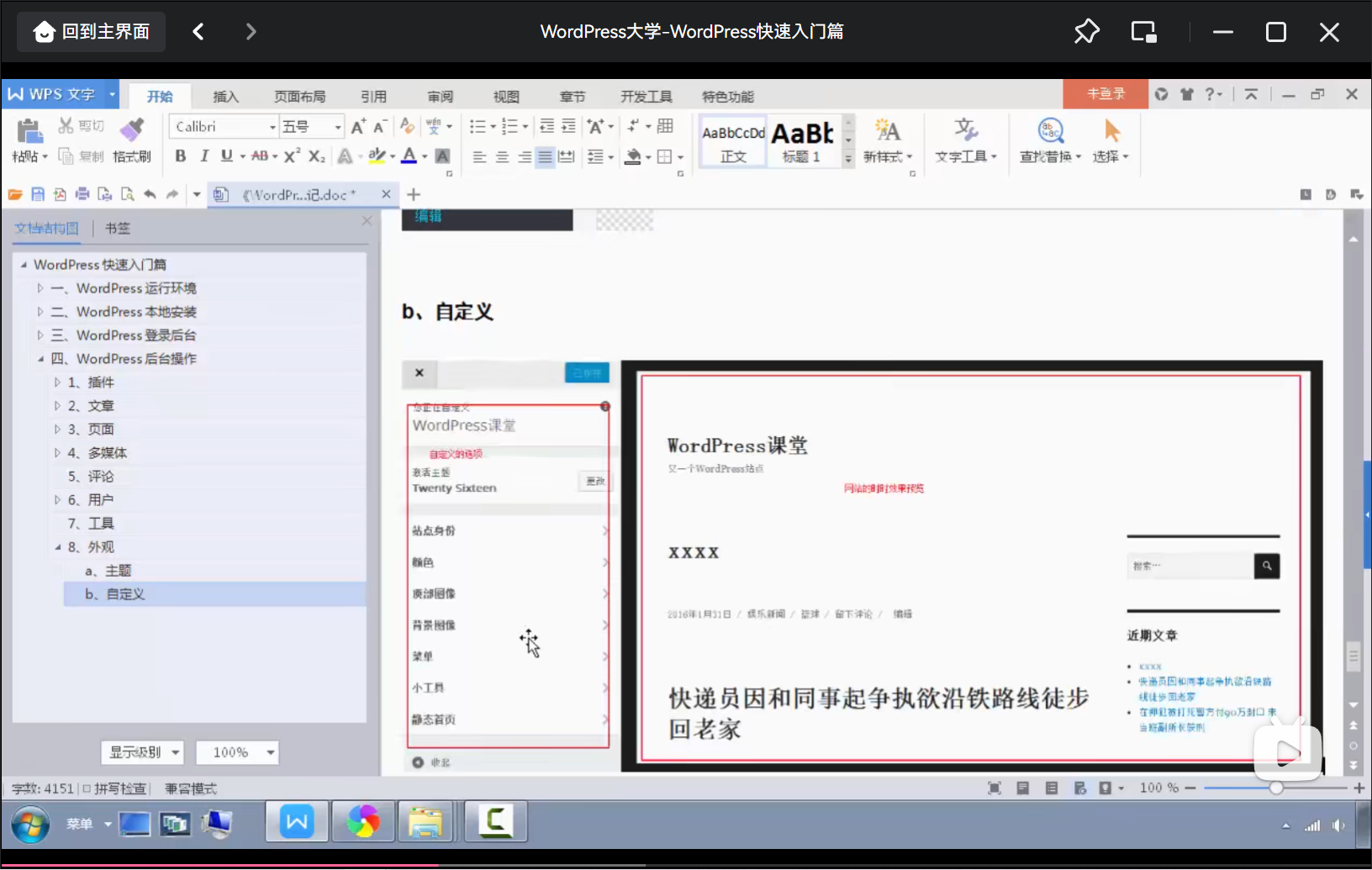The width and height of the screenshot is (1372, 870).
Task: Select a、主题 in document outline
Action: click(x=108, y=571)
